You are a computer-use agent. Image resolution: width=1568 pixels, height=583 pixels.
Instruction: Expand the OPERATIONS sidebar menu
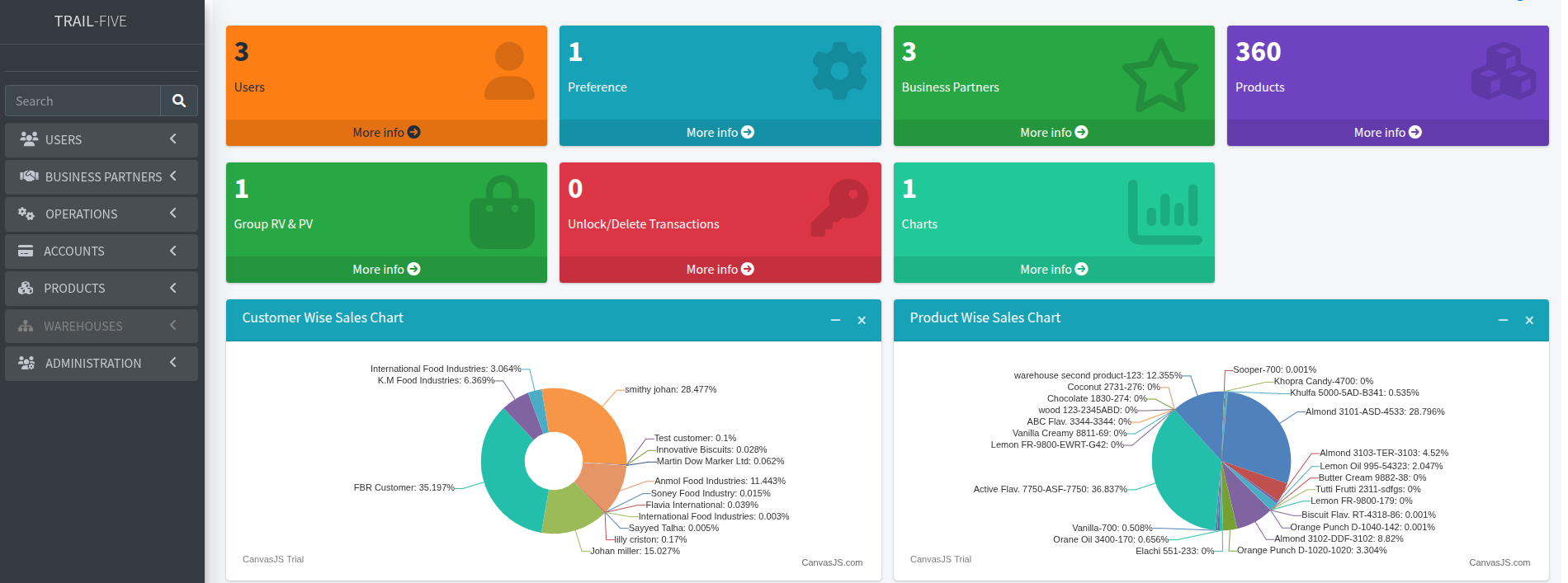pyautogui.click(x=102, y=214)
